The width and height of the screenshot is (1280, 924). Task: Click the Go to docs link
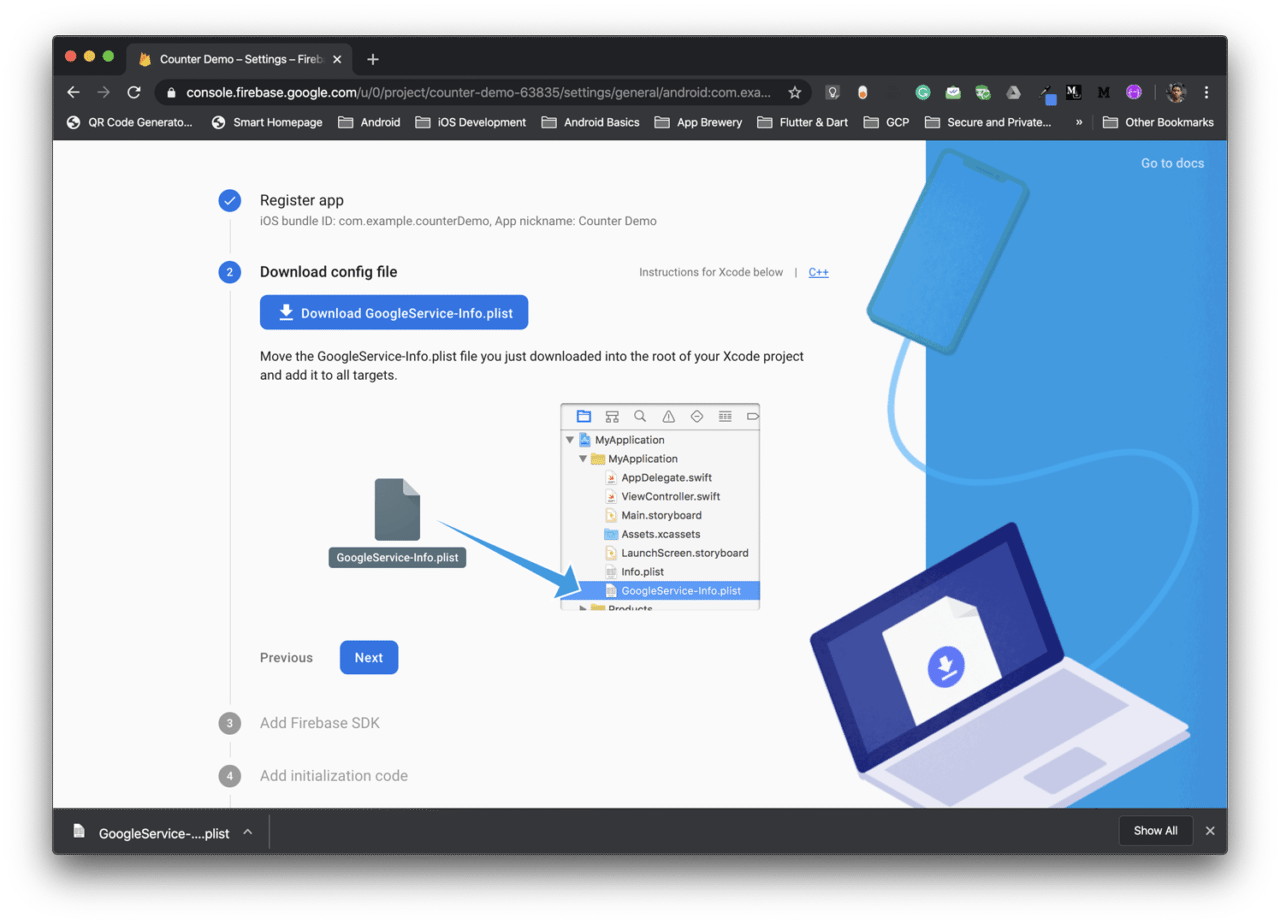[x=1172, y=163]
